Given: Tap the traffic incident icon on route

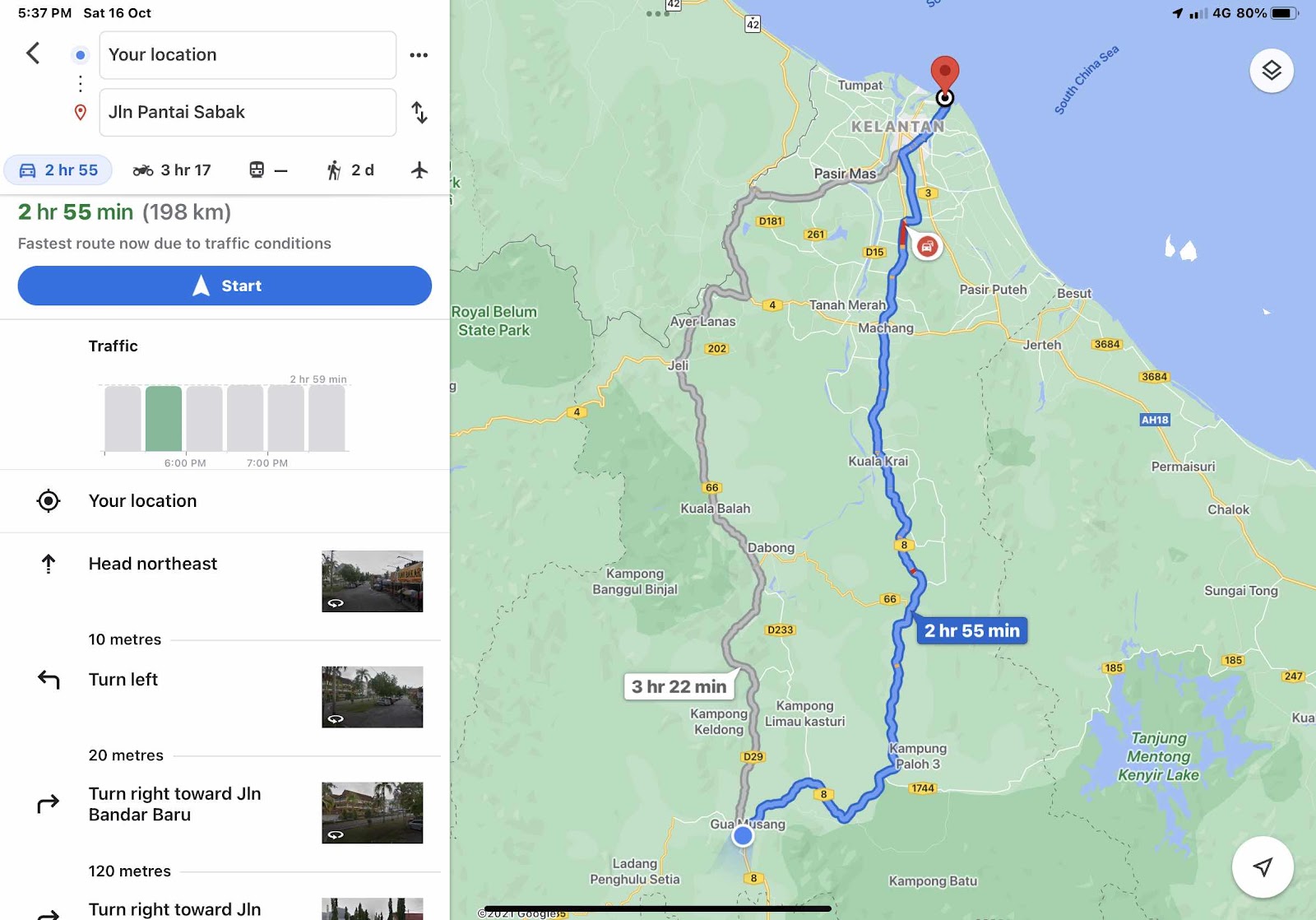Looking at the screenshot, I should coord(927,246).
